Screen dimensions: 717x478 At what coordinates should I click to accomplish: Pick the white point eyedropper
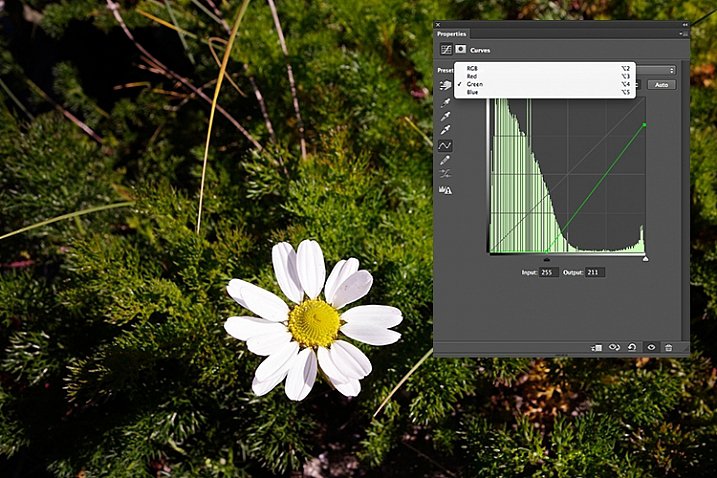point(445,130)
